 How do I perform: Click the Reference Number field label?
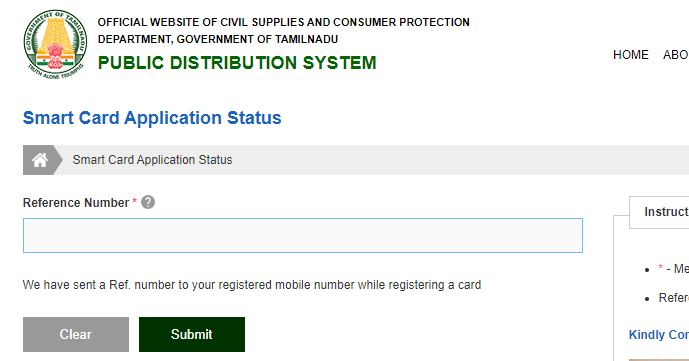76,202
